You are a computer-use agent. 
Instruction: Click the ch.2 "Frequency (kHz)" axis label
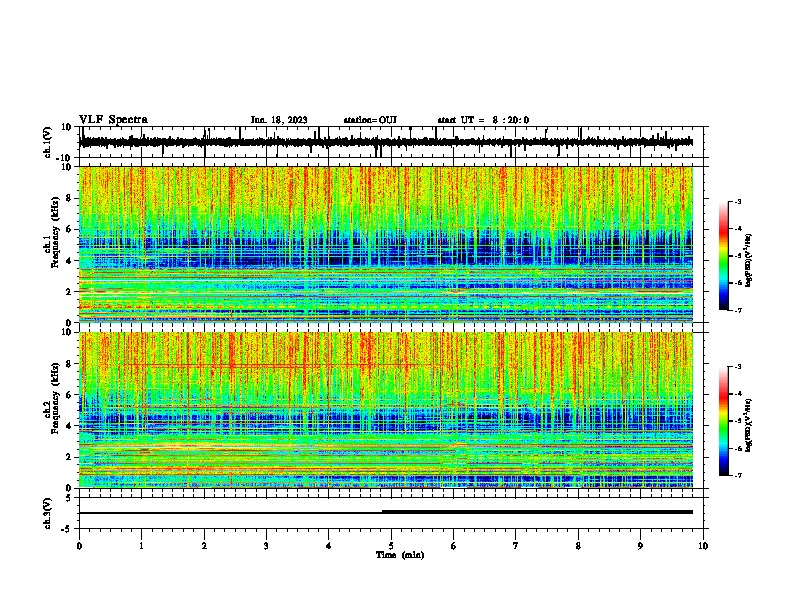55,398
